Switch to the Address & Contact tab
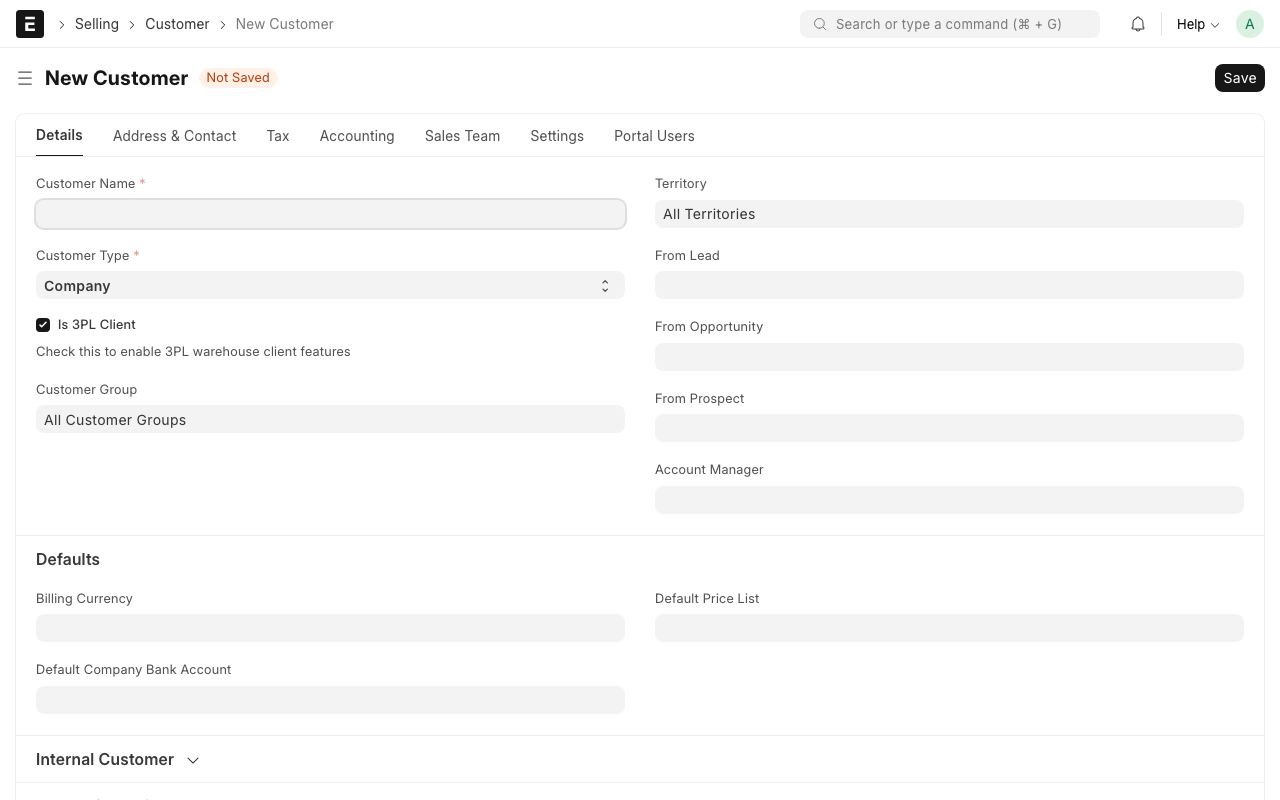This screenshot has height=800, width=1280. [x=174, y=136]
